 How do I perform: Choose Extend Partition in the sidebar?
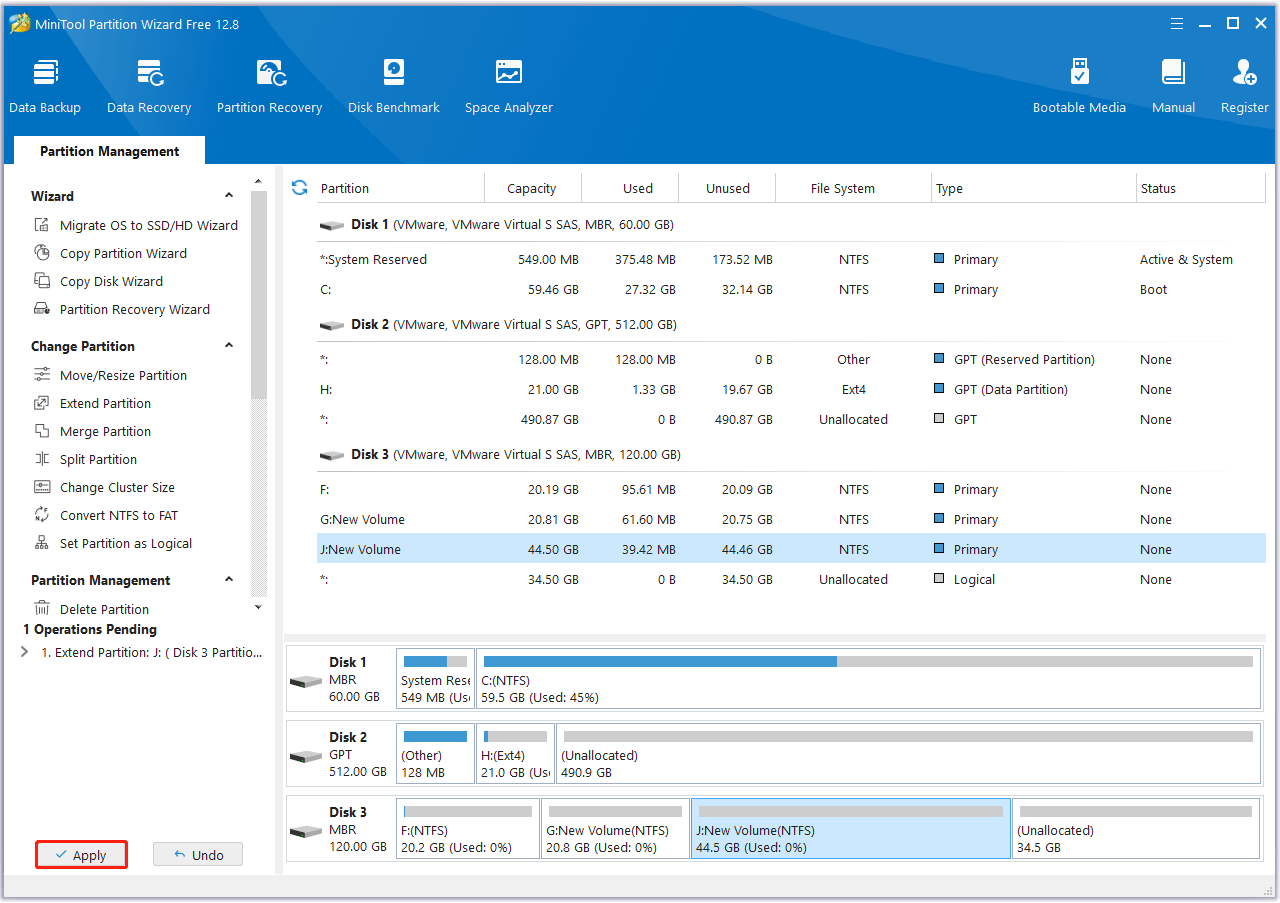coord(93,403)
